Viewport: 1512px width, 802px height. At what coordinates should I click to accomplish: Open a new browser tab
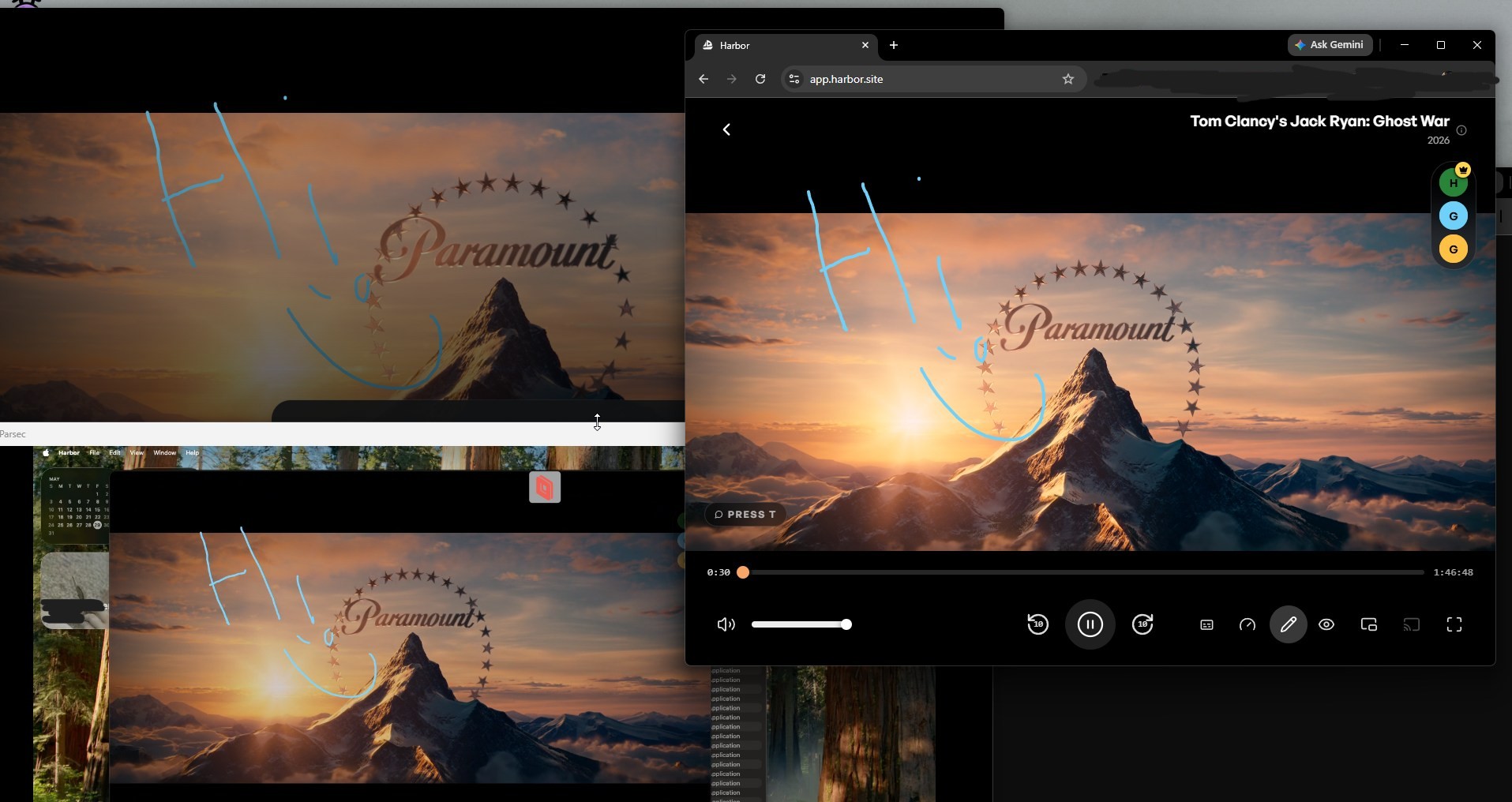894,45
